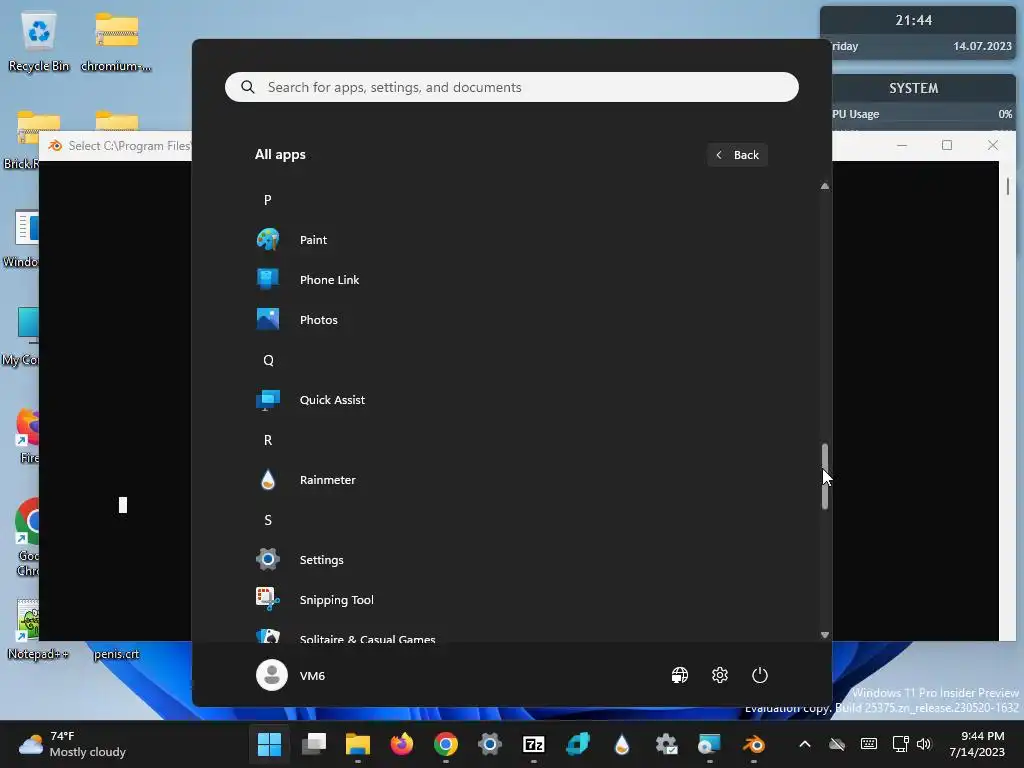Open File Explorer from the taskbar

[358, 744]
